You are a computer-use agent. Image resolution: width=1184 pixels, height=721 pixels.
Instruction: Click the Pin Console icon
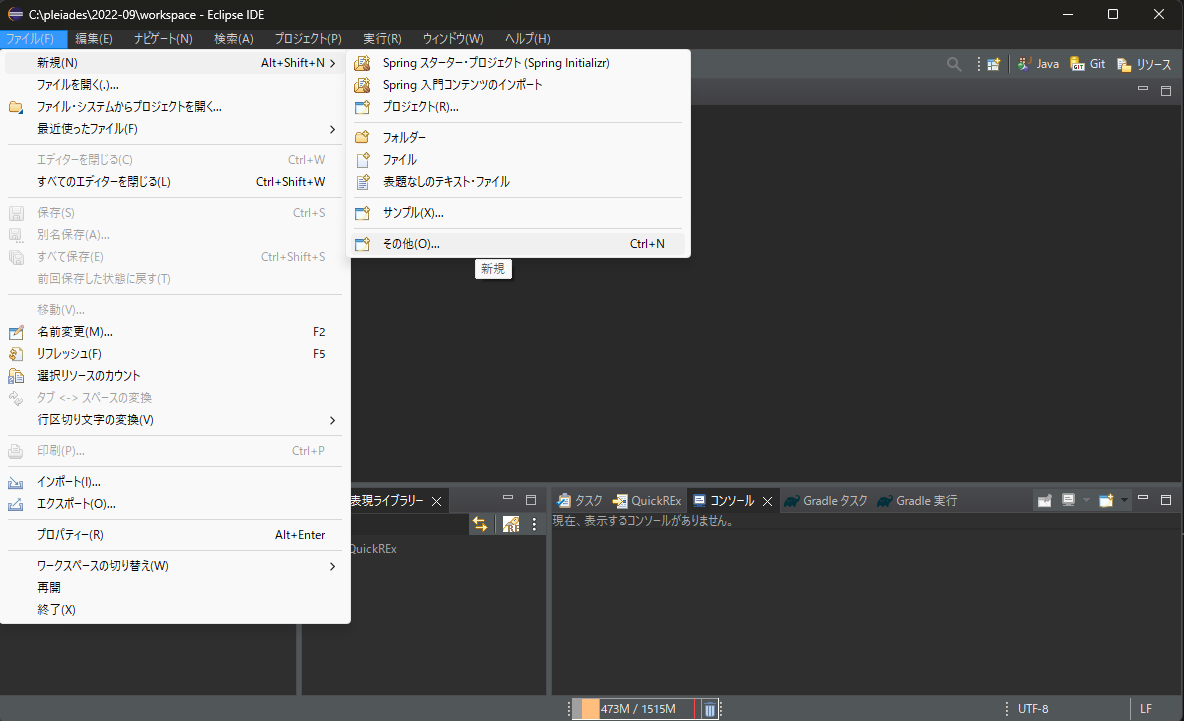pos(1045,501)
